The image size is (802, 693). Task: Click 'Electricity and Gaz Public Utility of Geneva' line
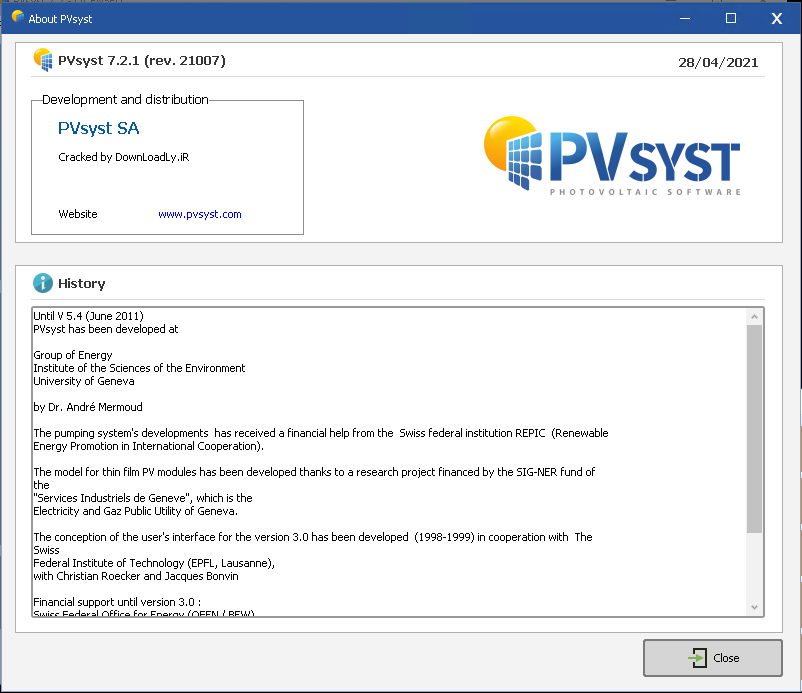136,511
